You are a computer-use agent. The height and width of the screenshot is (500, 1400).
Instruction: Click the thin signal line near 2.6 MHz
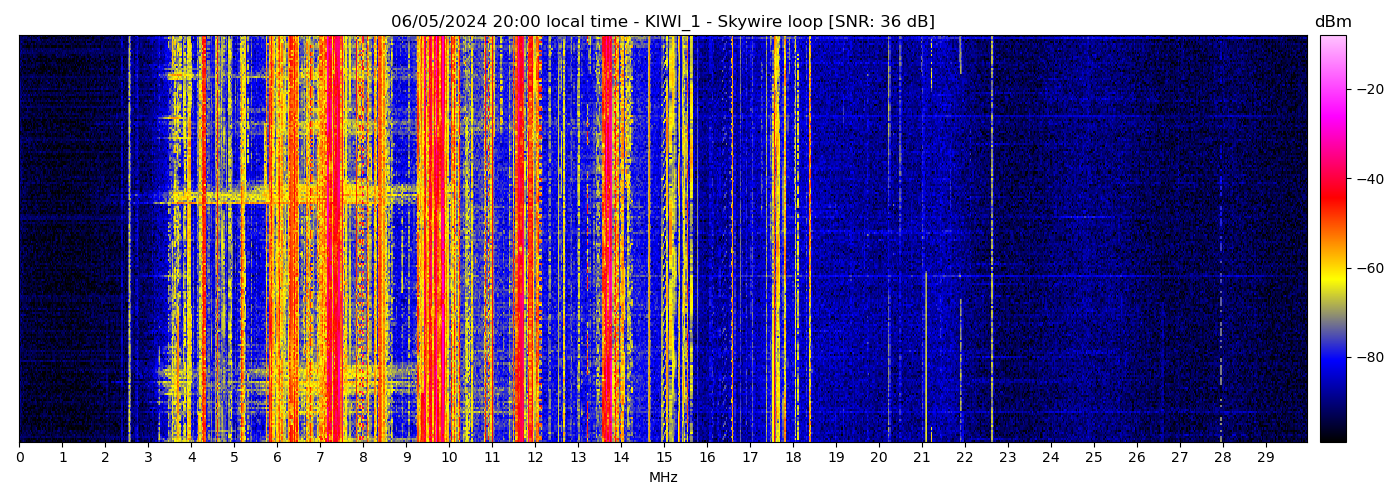coord(130,240)
